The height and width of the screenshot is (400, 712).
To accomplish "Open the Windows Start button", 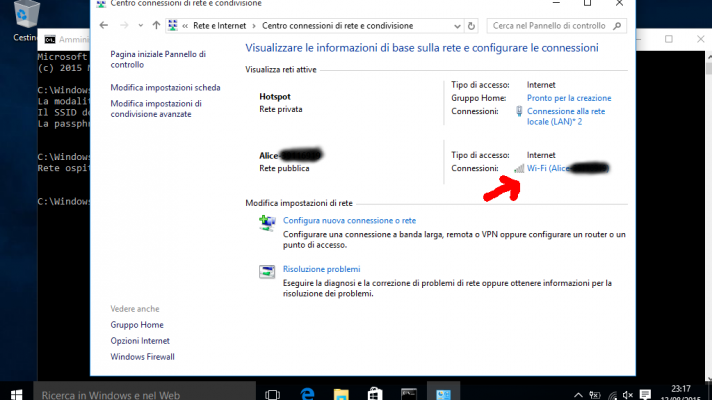I will (16, 394).
